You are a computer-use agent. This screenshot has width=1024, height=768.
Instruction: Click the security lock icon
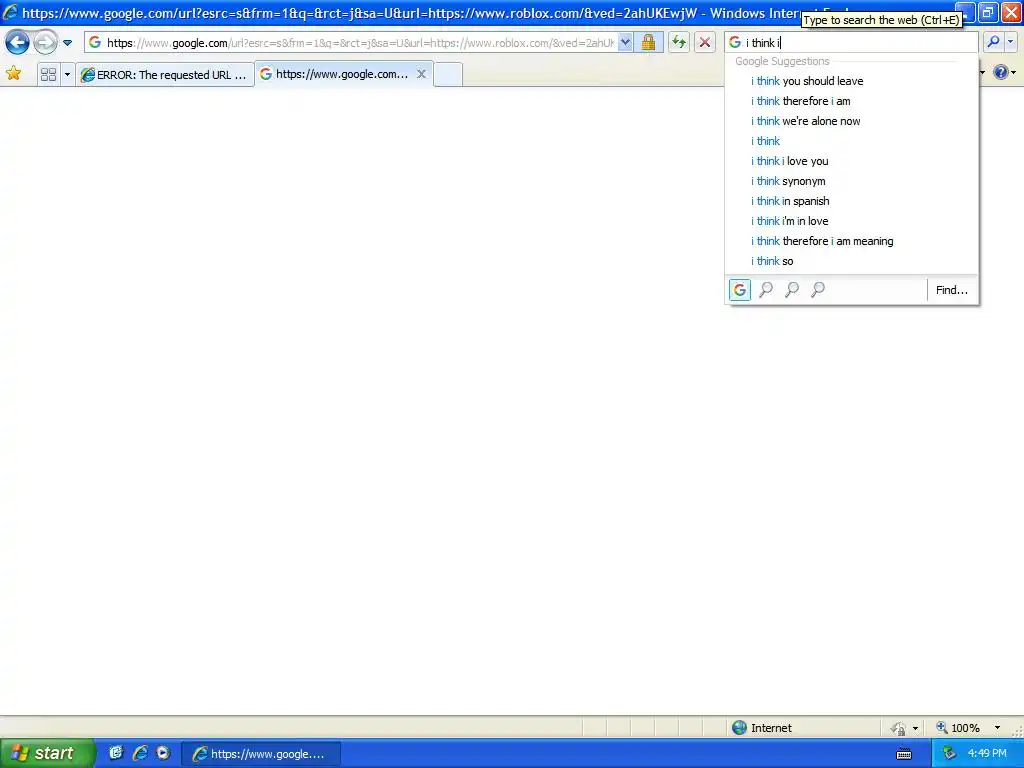pyautogui.click(x=648, y=43)
